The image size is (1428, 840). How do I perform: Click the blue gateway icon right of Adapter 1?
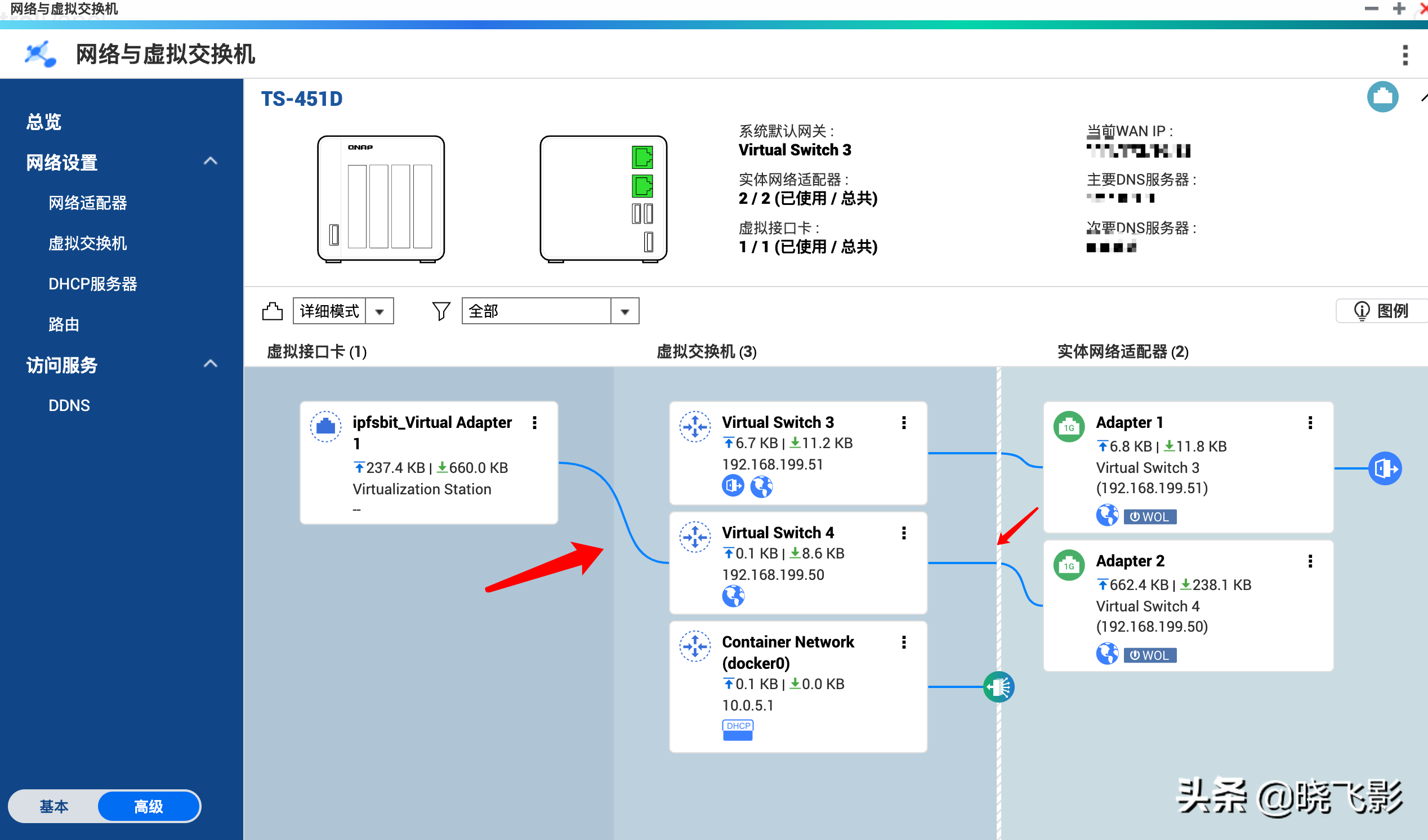[1385, 468]
